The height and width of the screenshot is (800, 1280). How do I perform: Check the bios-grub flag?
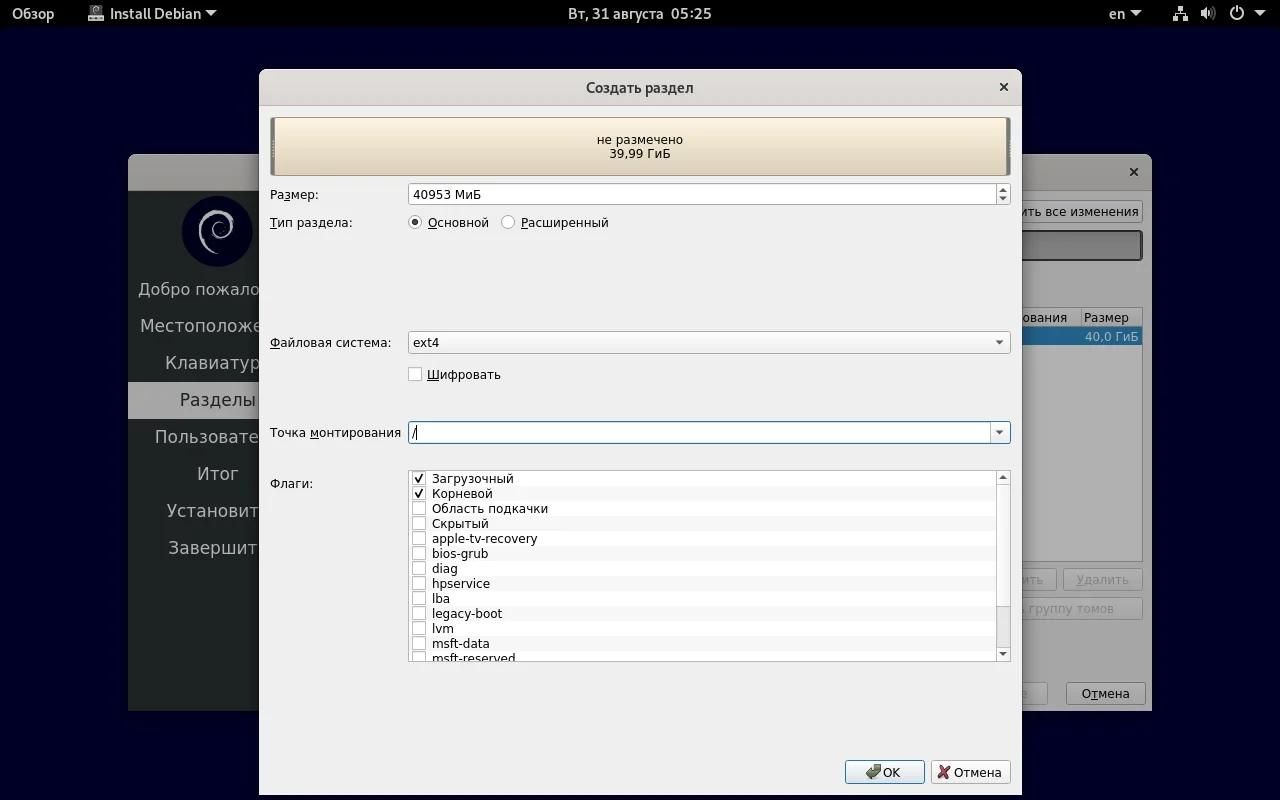pyautogui.click(x=418, y=553)
